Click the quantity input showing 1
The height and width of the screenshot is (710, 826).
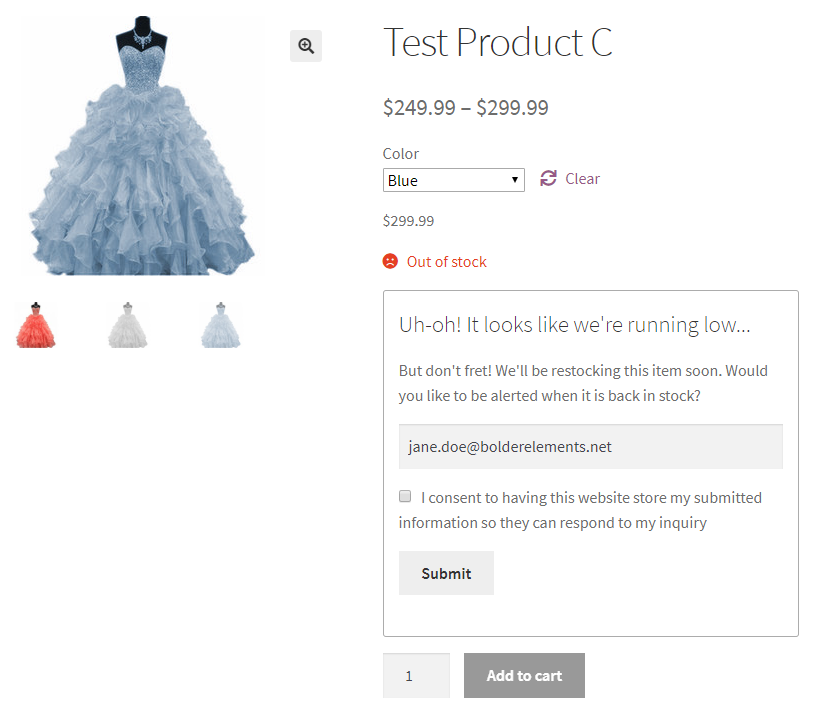coord(416,676)
